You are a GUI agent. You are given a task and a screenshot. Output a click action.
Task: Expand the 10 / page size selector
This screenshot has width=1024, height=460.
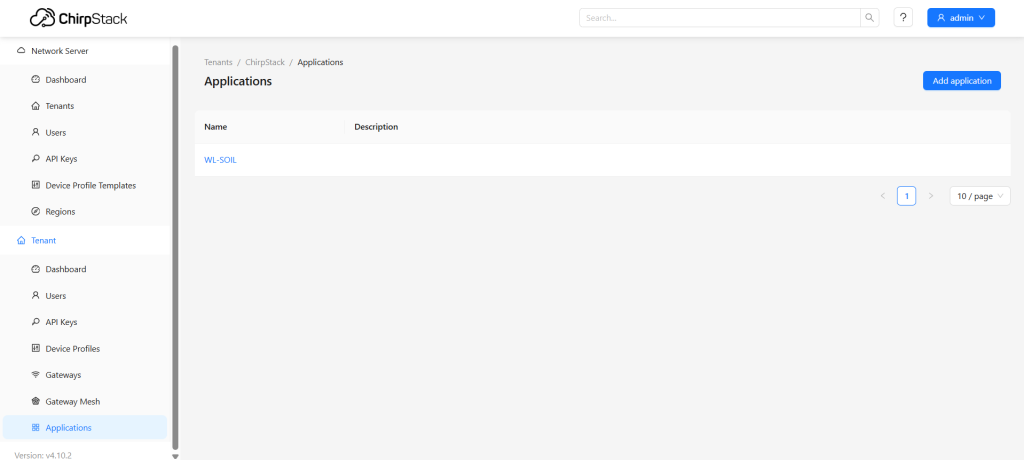[979, 196]
